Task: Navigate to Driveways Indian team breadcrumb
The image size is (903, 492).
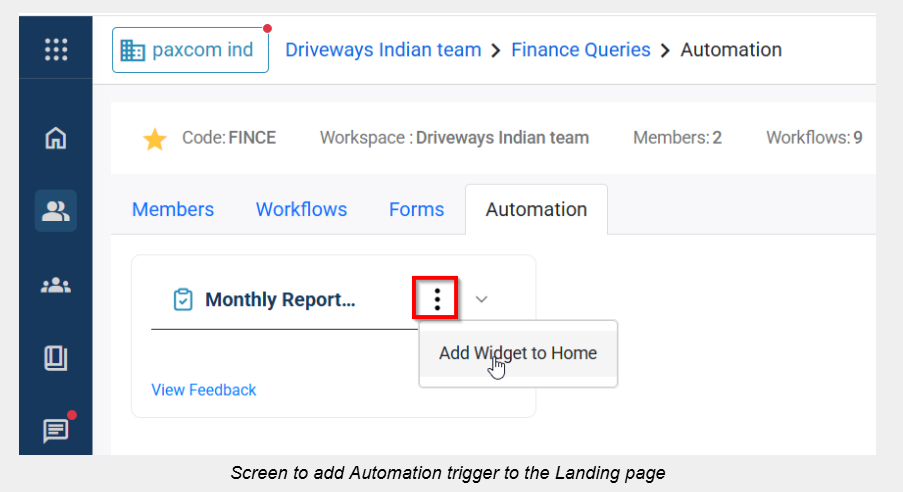Action: click(383, 49)
